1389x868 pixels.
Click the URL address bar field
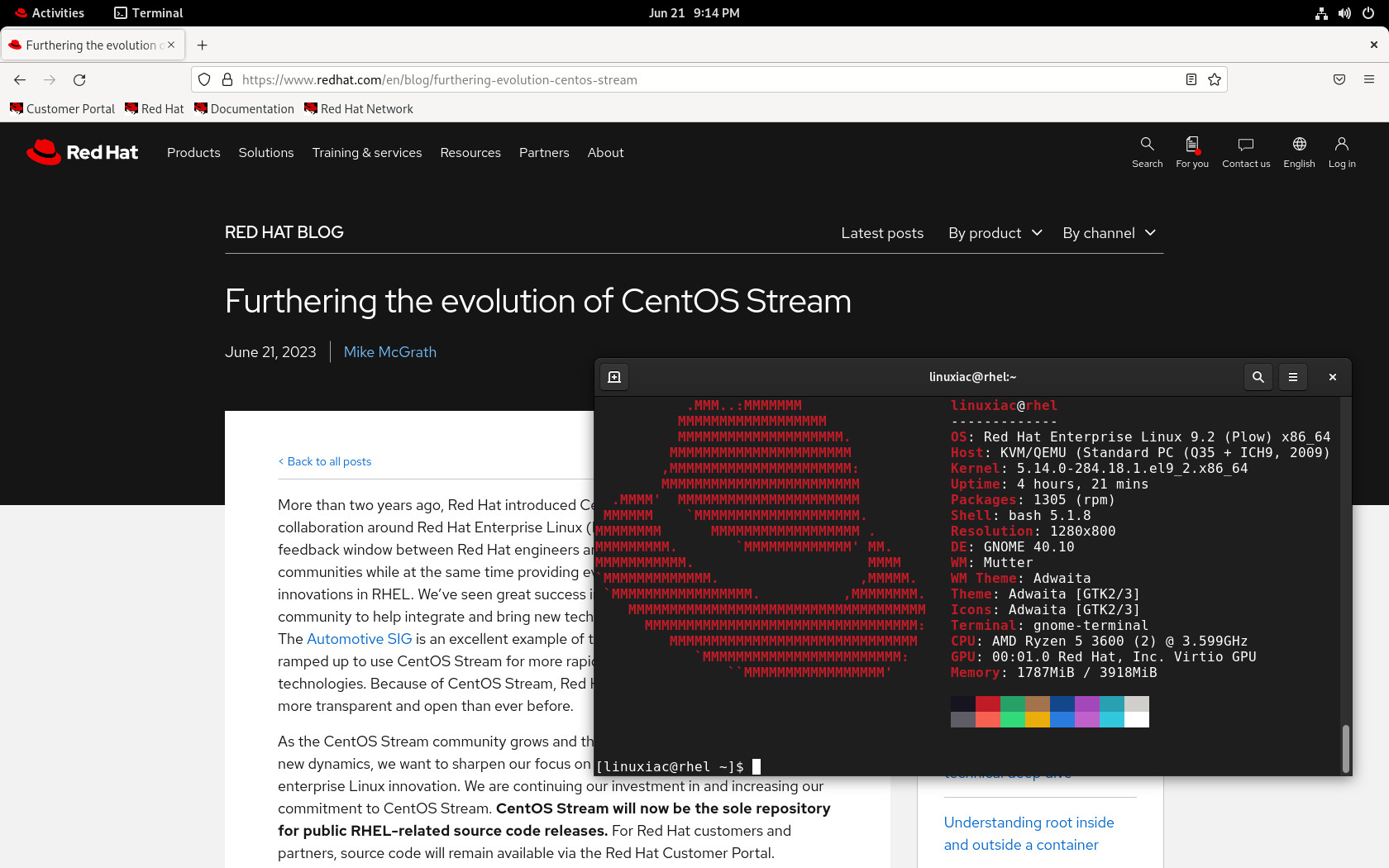[709, 80]
